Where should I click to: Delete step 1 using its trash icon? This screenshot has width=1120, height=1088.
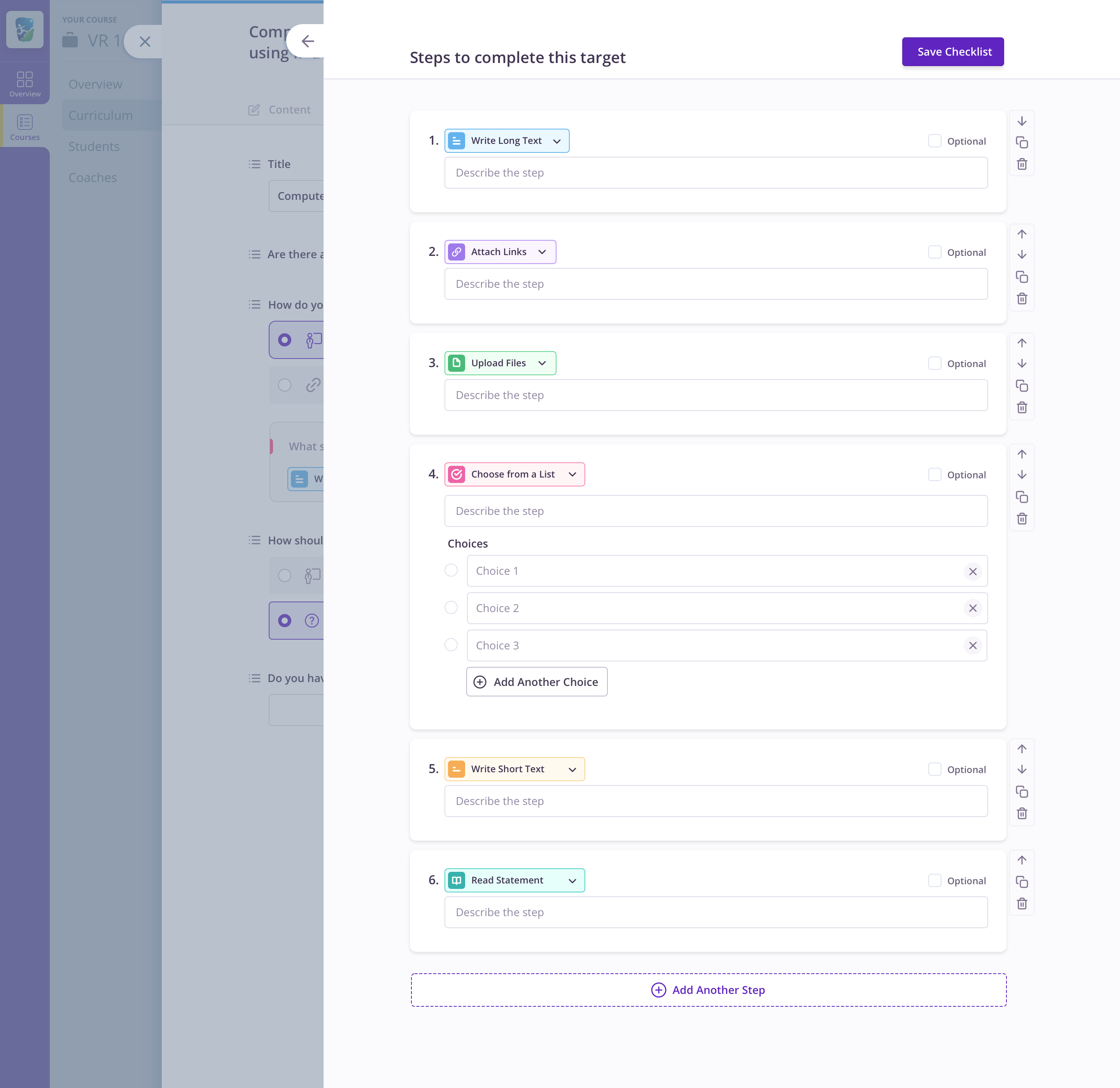point(1022,164)
